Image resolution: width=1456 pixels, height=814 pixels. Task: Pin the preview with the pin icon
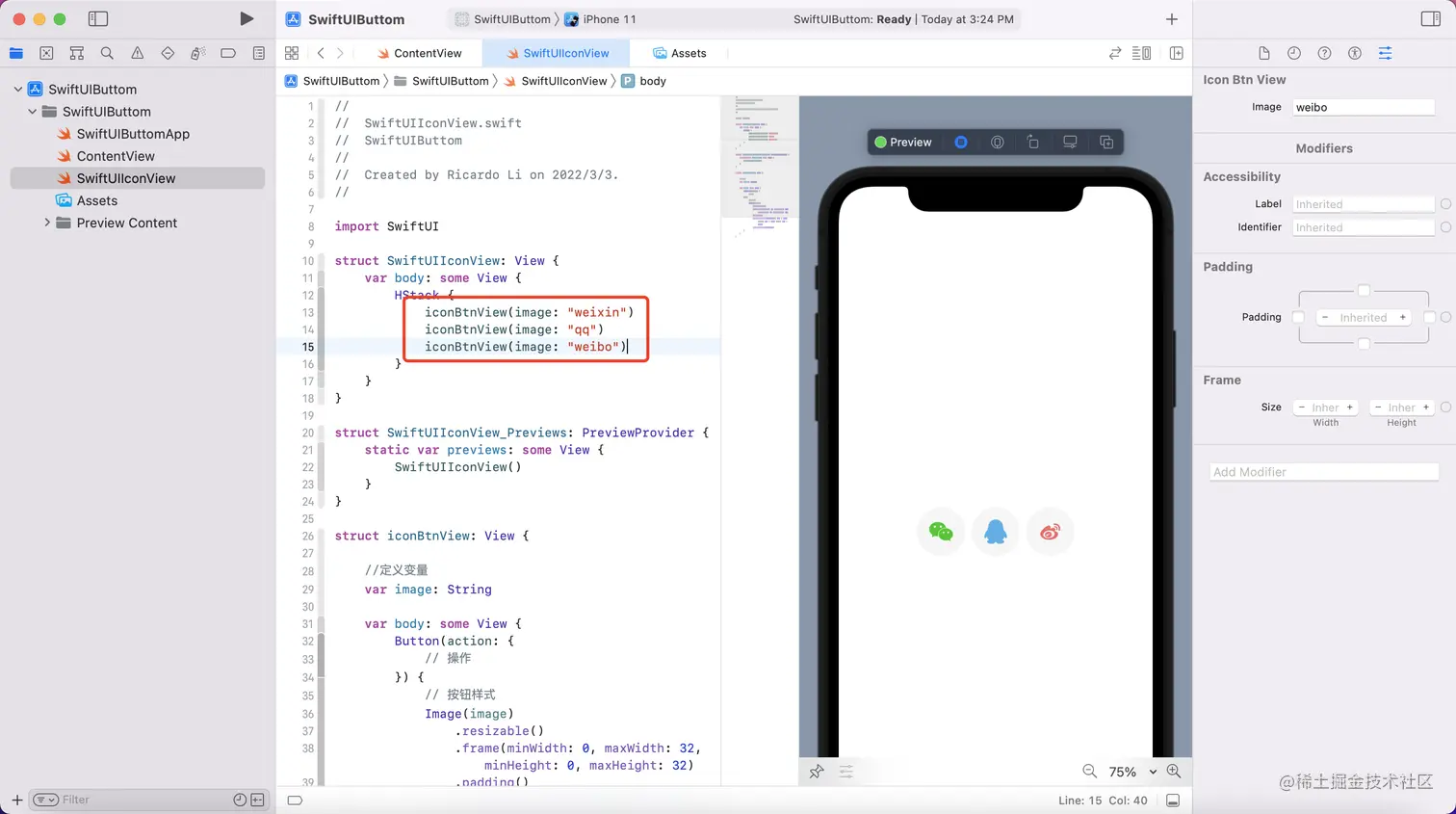(x=818, y=771)
